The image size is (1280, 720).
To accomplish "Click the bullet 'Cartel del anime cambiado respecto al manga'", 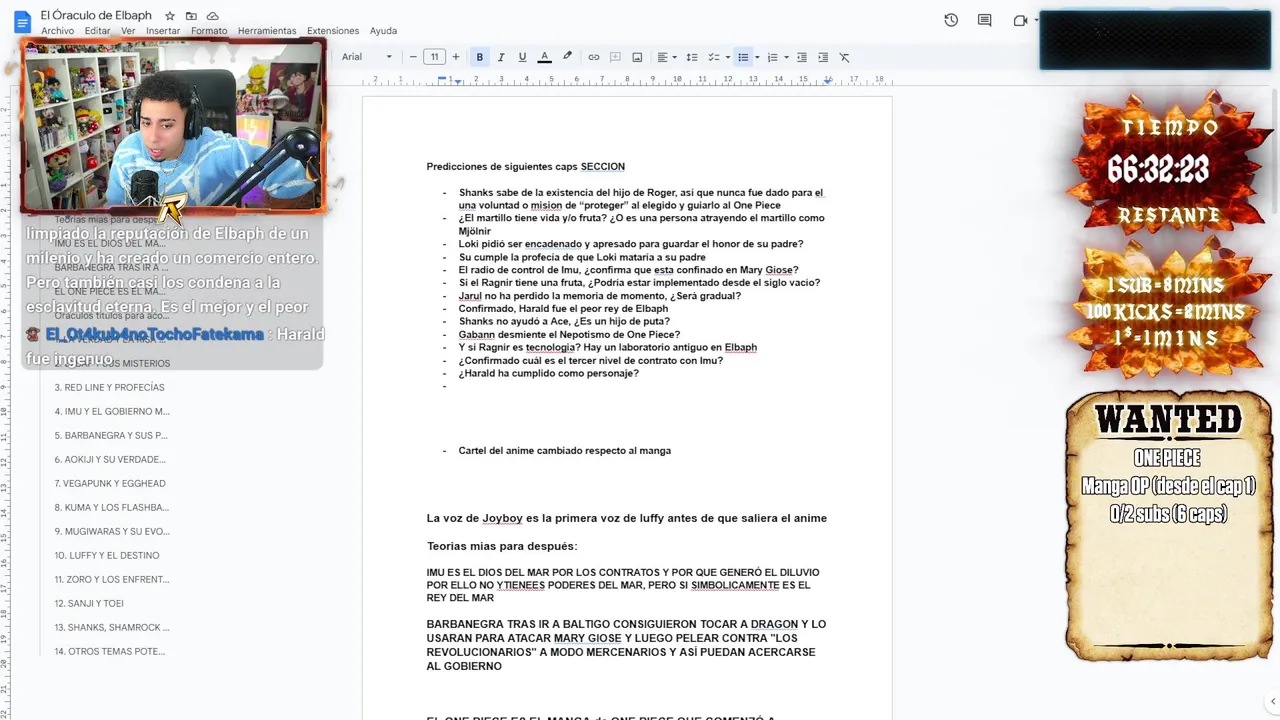I will [564, 451].
